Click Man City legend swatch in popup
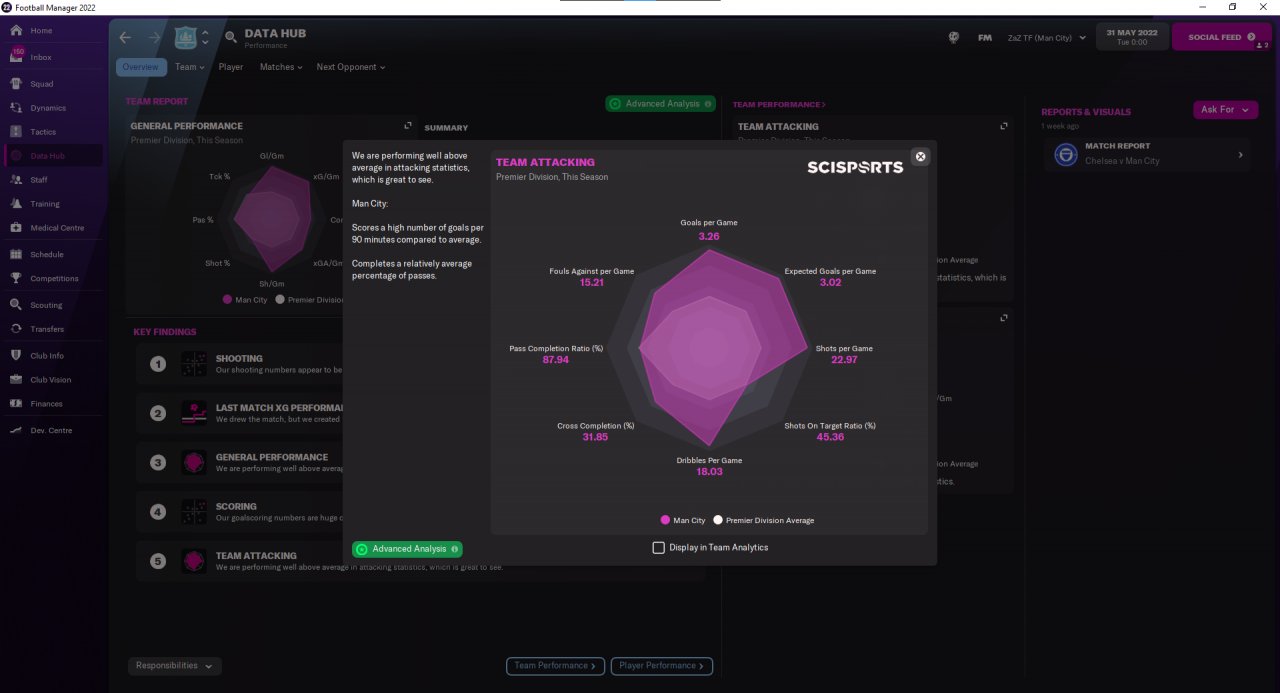Image resolution: width=1280 pixels, height=693 pixels. (x=665, y=520)
